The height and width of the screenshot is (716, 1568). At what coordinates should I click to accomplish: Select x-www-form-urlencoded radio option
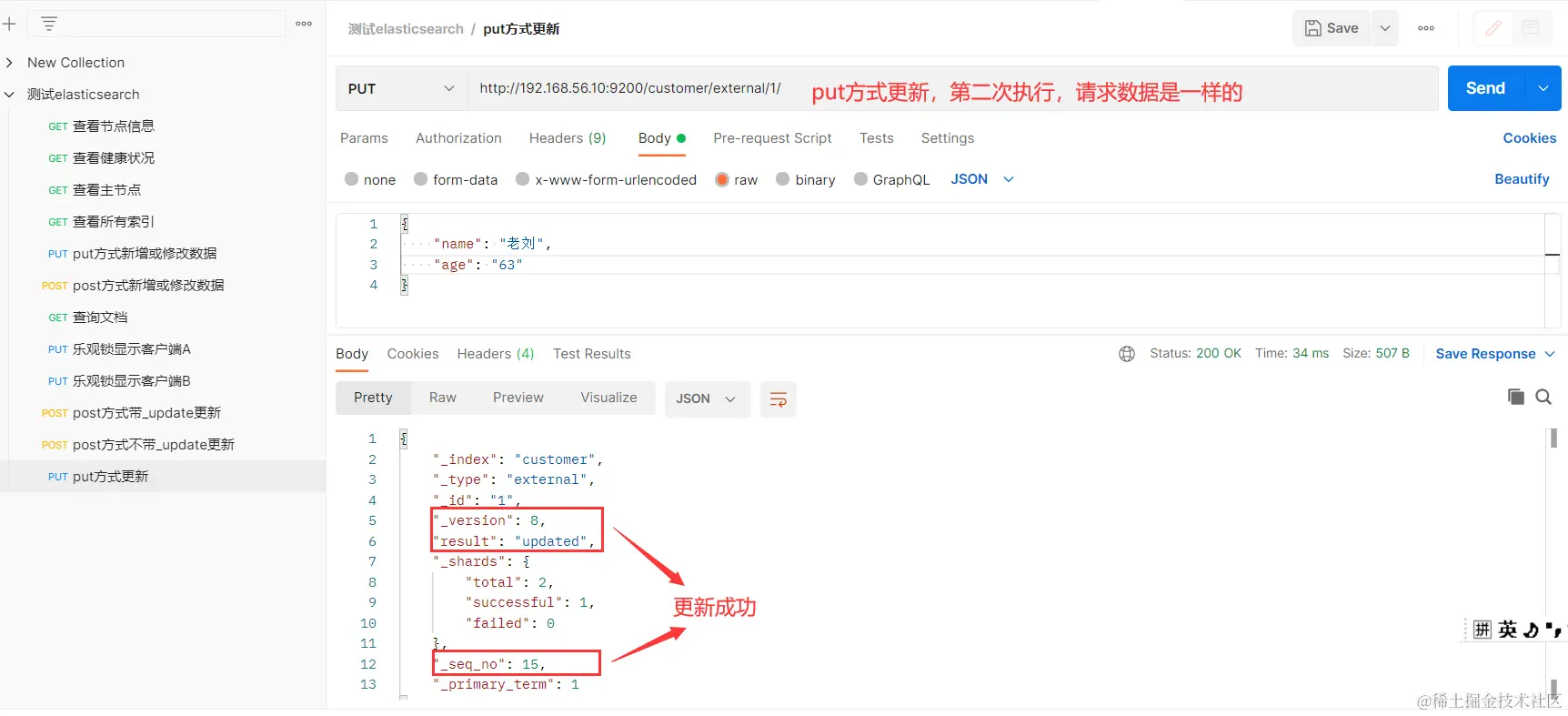click(x=522, y=179)
